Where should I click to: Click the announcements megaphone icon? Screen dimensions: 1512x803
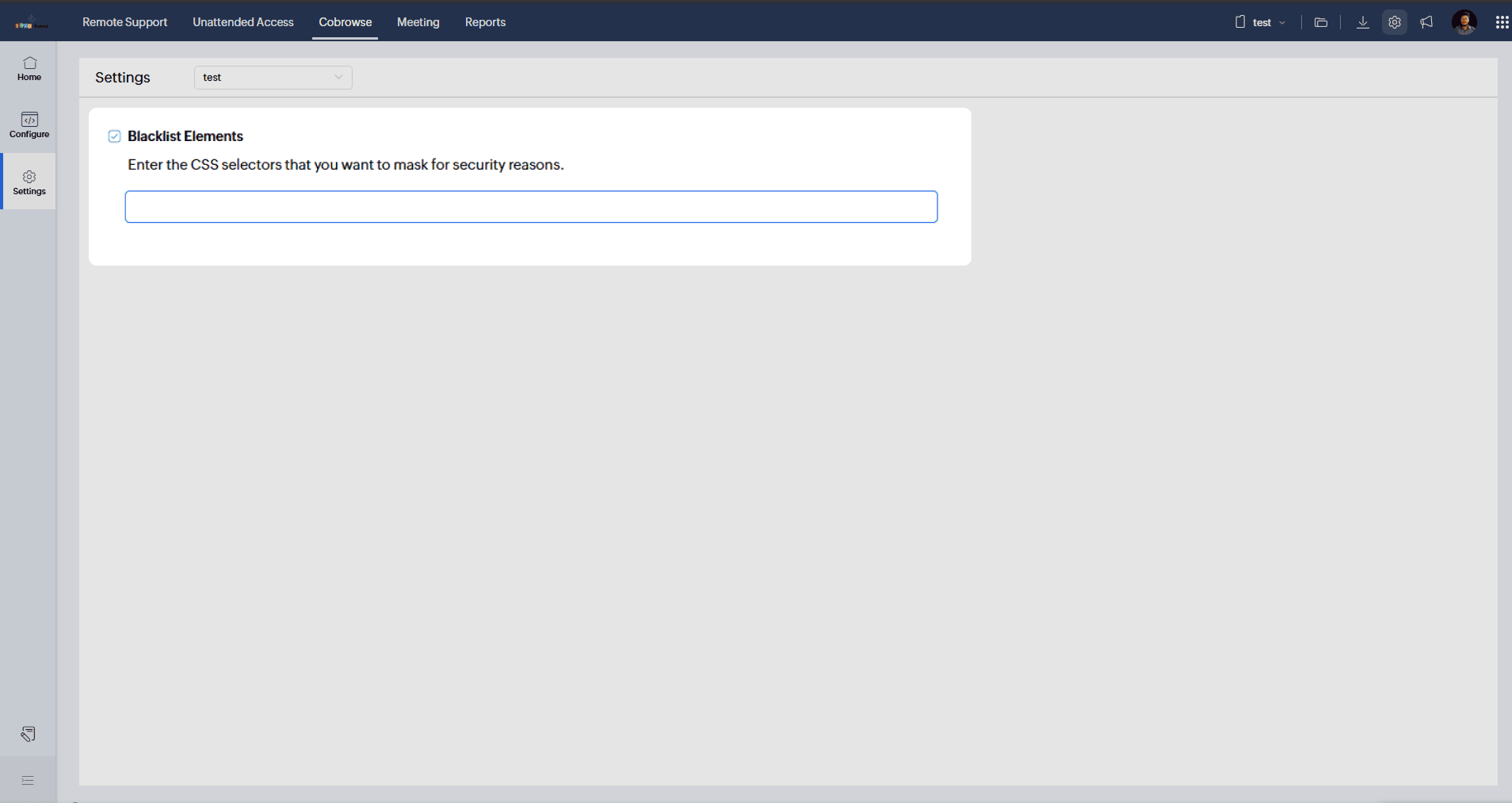point(1426,22)
